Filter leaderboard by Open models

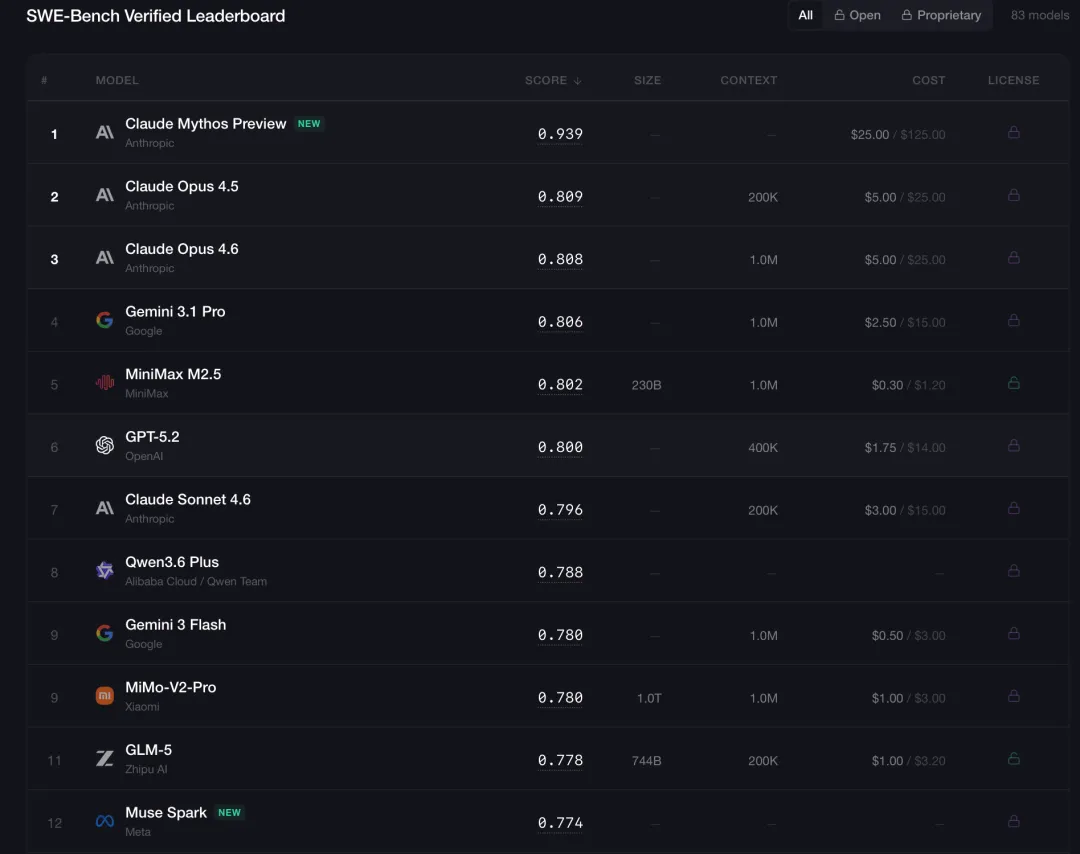coord(858,16)
